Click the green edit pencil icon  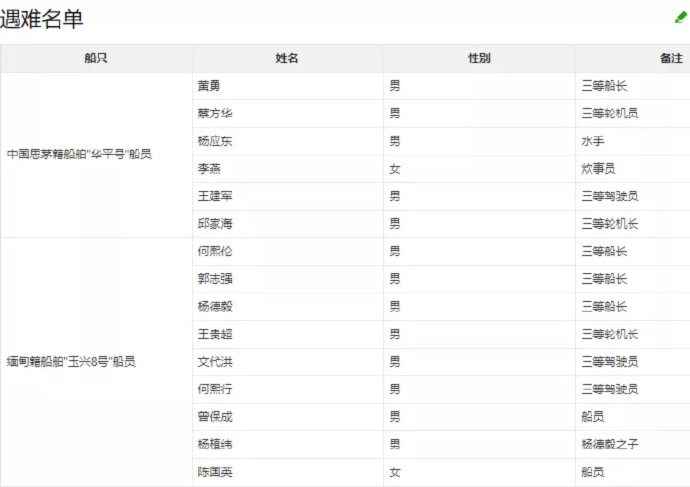[681, 17]
